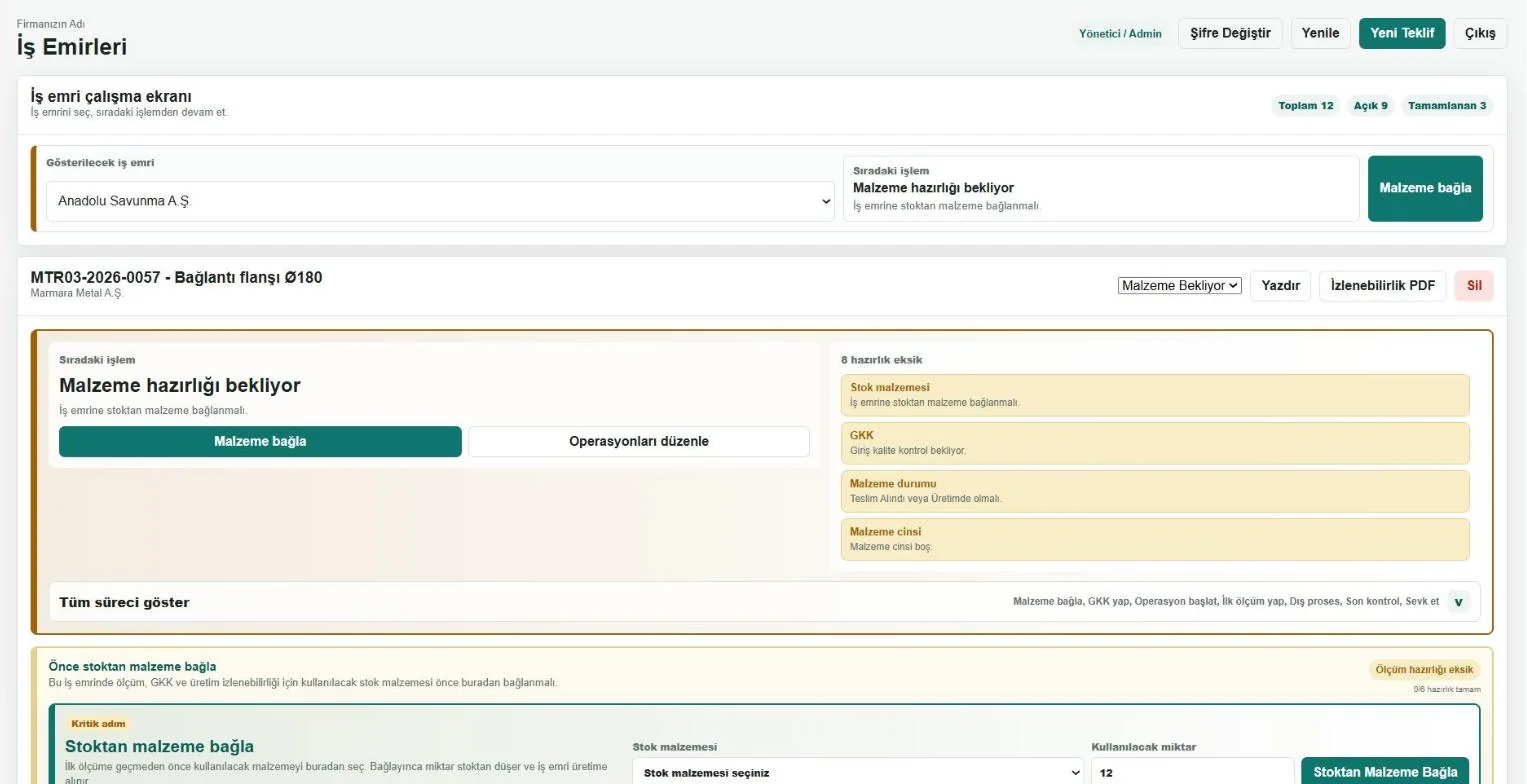This screenshot has height=784, width=1527.
Task: Click the Ölçüm hazırlığı eksik badge
Action: [x=1424, y=670]
